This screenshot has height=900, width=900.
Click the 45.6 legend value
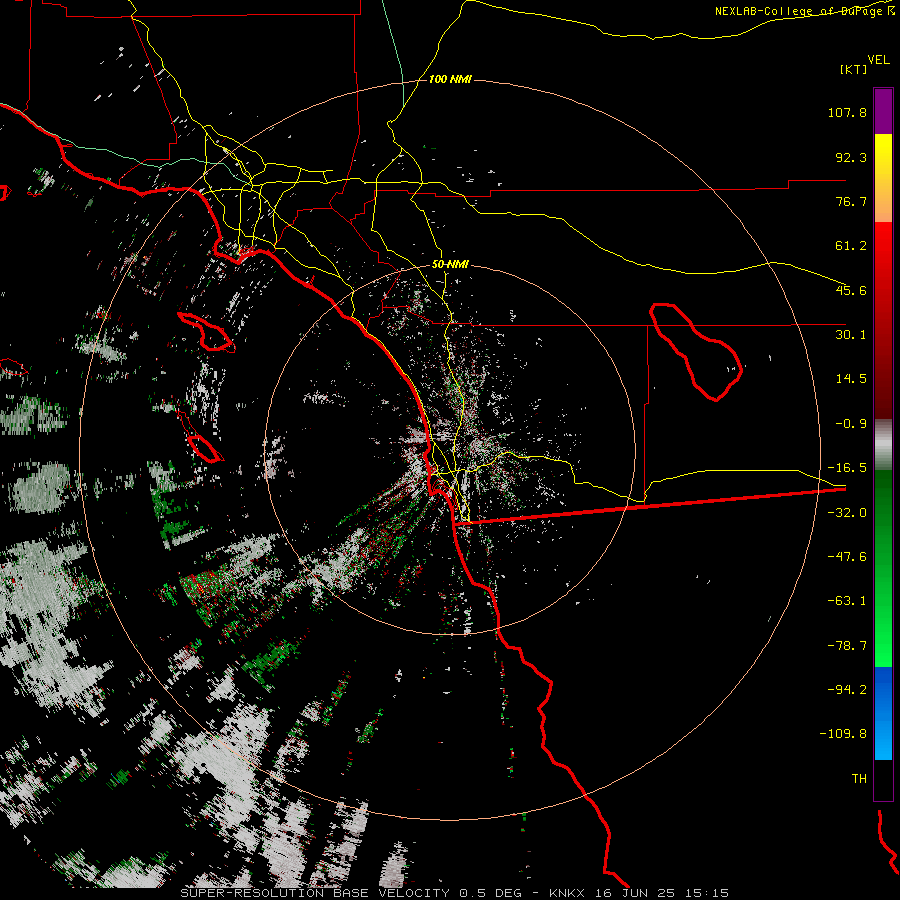[851, 290]
